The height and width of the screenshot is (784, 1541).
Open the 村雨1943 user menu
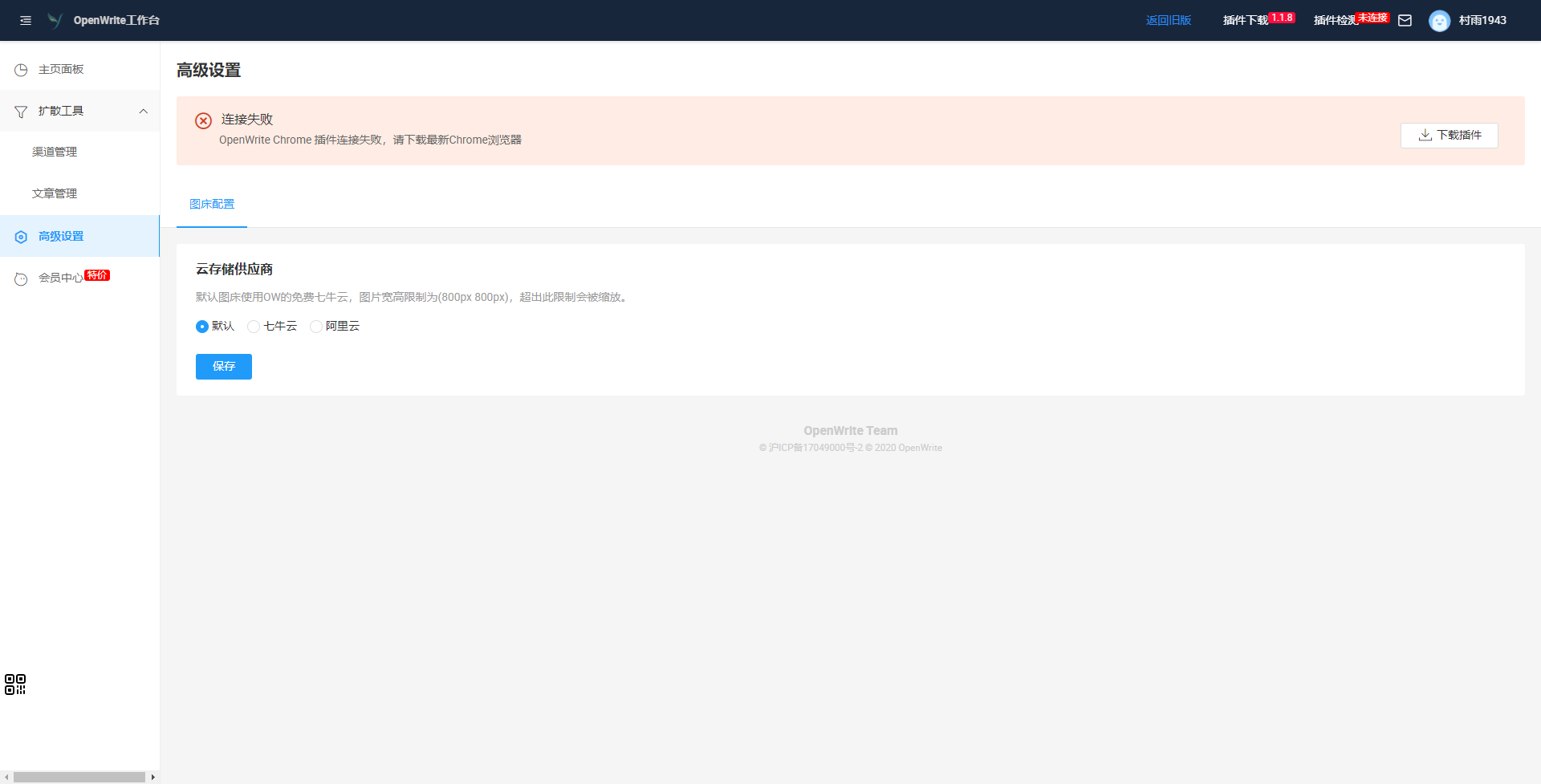1482,21
